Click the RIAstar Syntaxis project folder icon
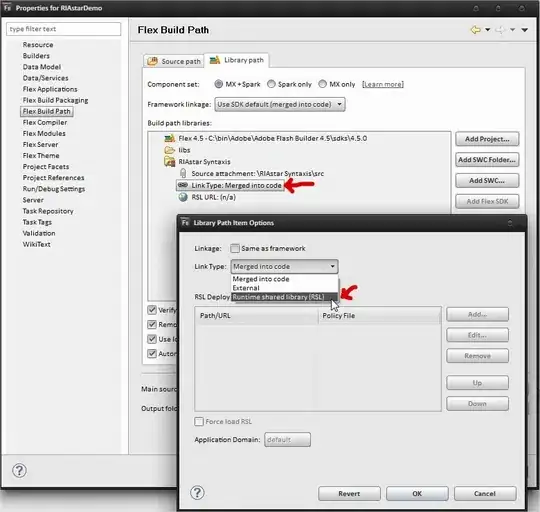Viewport: 540px width, 512px height. (169, 161)
